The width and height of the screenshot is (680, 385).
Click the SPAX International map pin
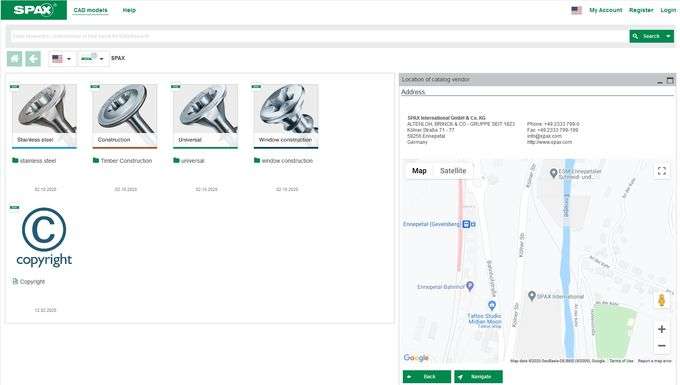(x=532, y=296)
